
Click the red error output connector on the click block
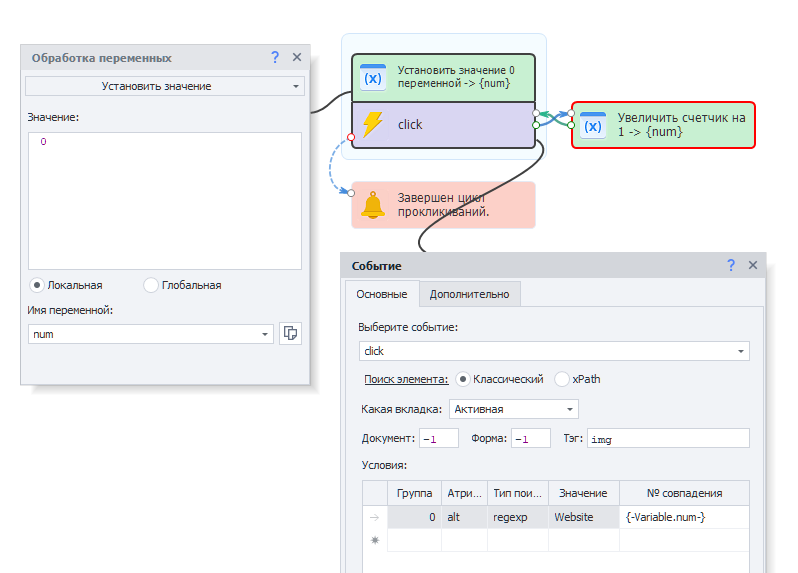click(x=351, y=137)
